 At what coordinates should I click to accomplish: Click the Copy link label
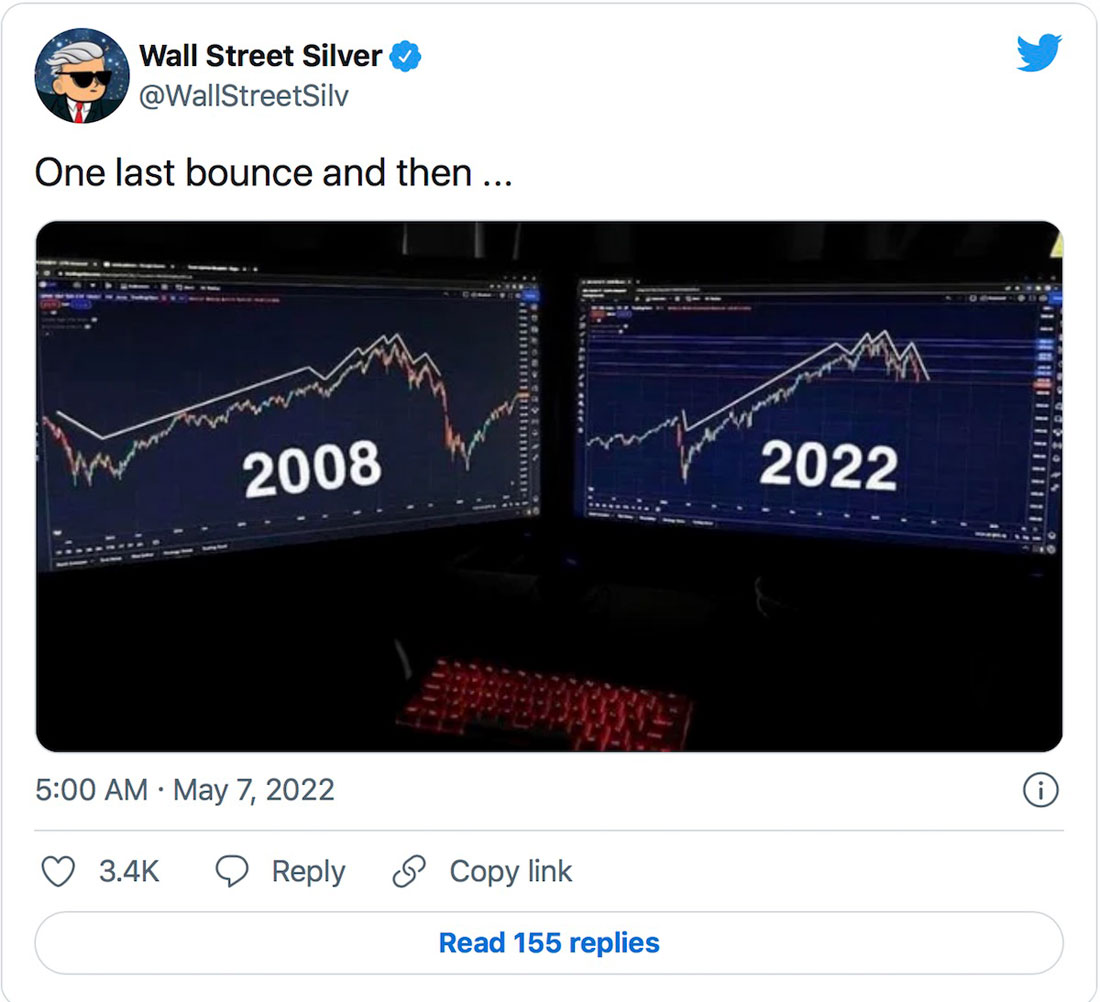pyautogui.click(x=511, y=871)
